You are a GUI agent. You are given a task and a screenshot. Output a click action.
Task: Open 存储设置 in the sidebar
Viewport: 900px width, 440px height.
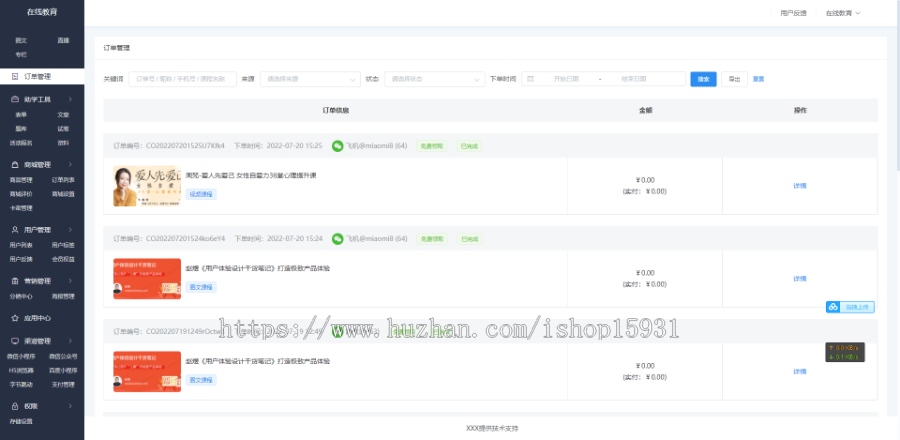pyautogui.click(x=21, y=422)
